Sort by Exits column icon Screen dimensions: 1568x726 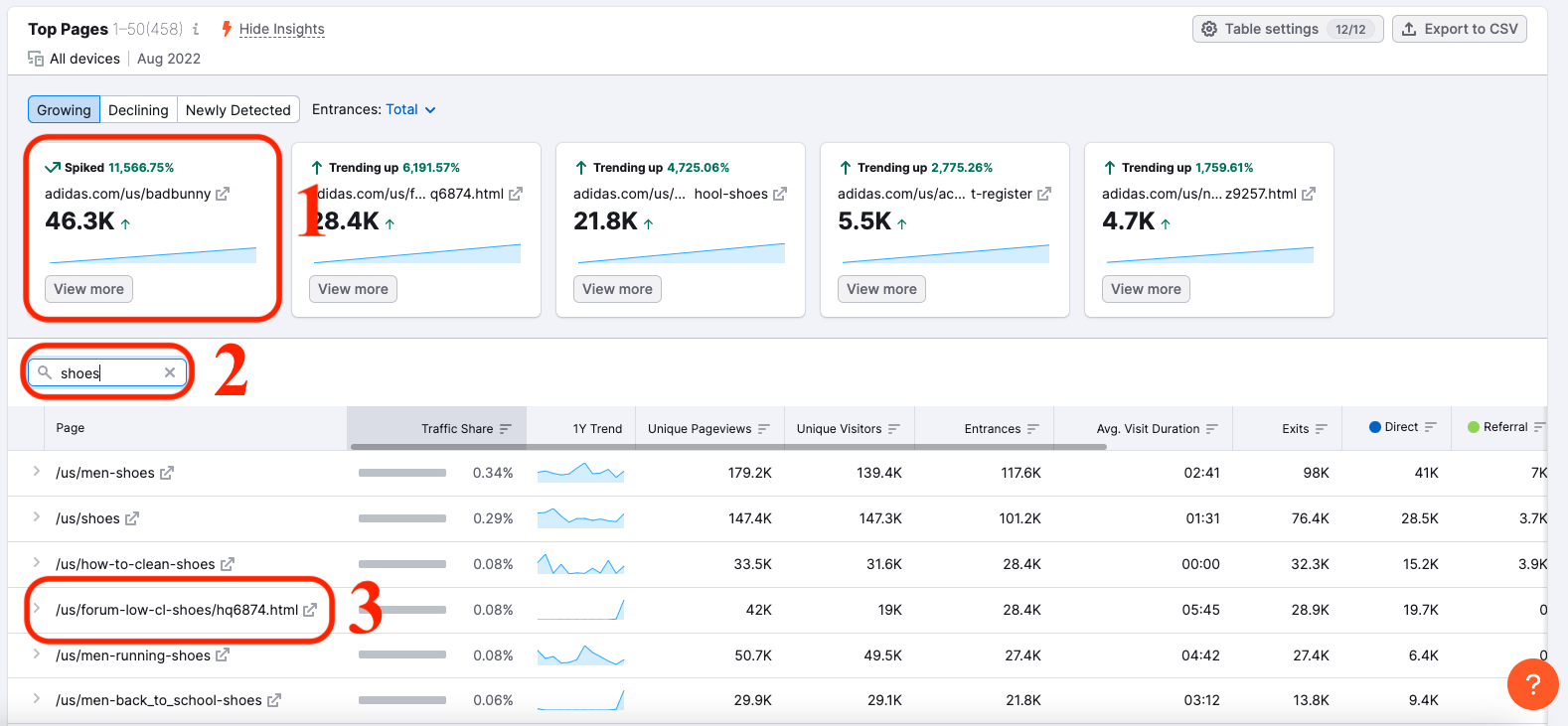(x=1322, y=429)
